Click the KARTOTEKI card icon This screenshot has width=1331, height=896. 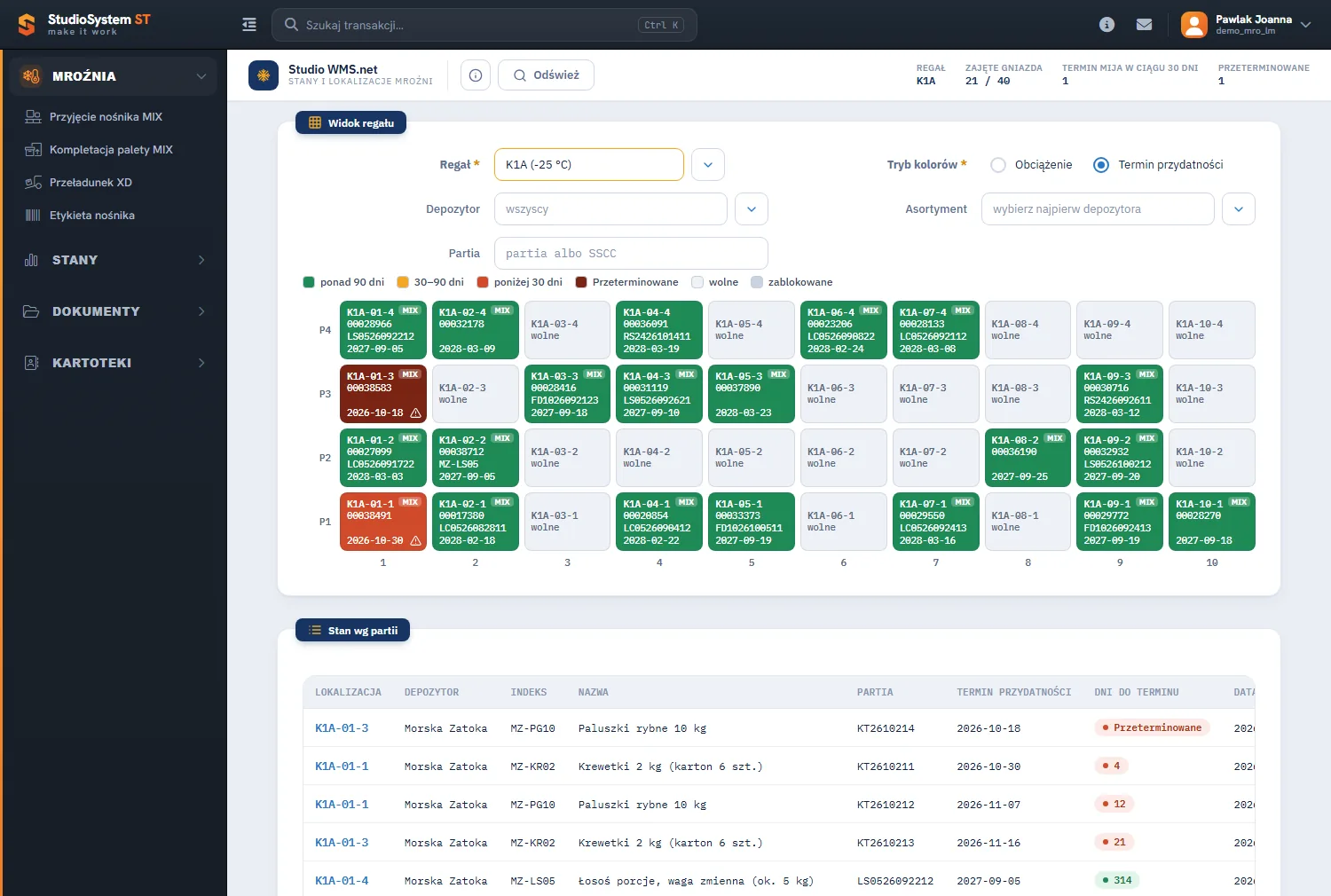click(x=32, y=363)
